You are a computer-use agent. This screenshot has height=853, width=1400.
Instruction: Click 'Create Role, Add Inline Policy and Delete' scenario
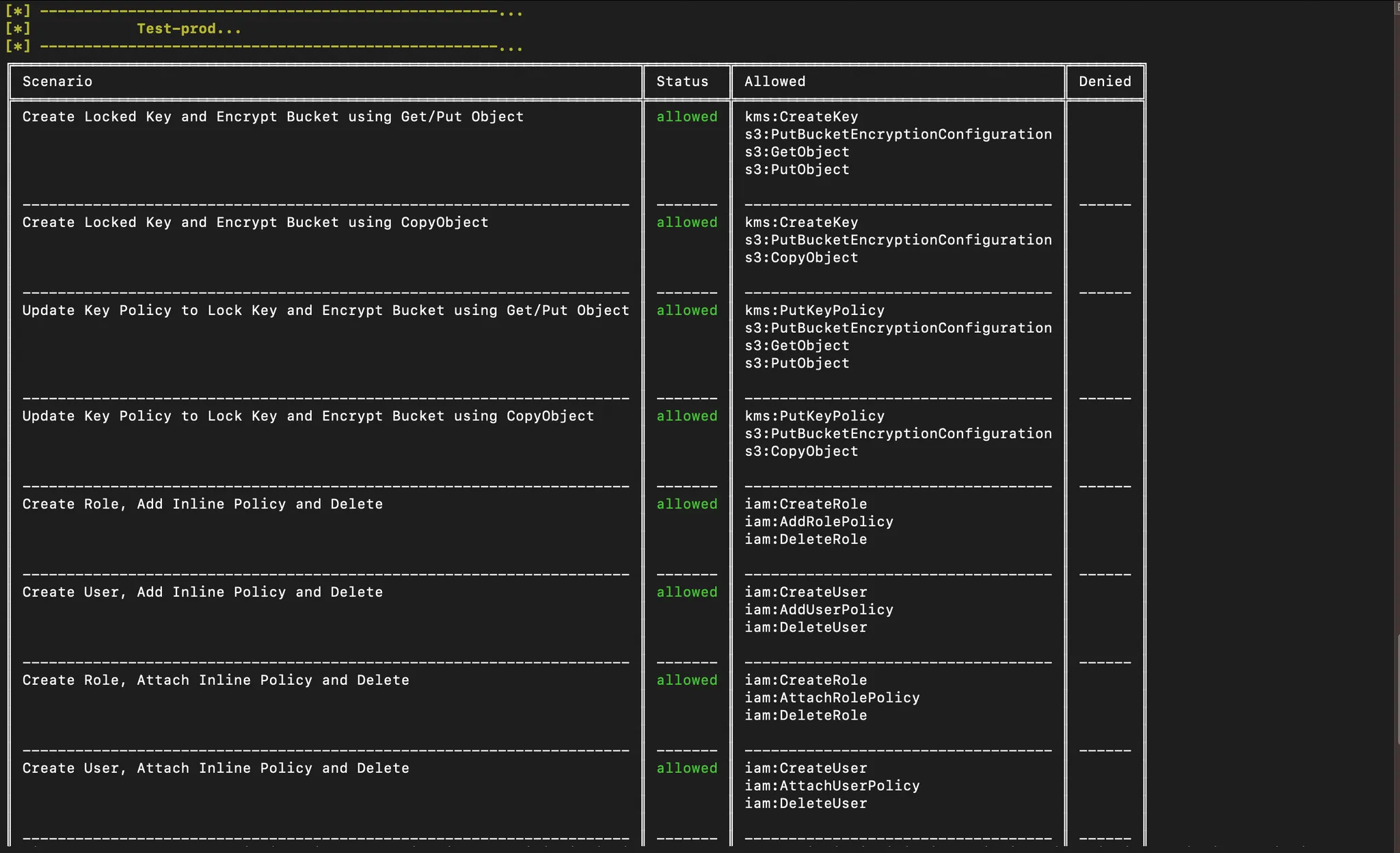pos(202,504)
